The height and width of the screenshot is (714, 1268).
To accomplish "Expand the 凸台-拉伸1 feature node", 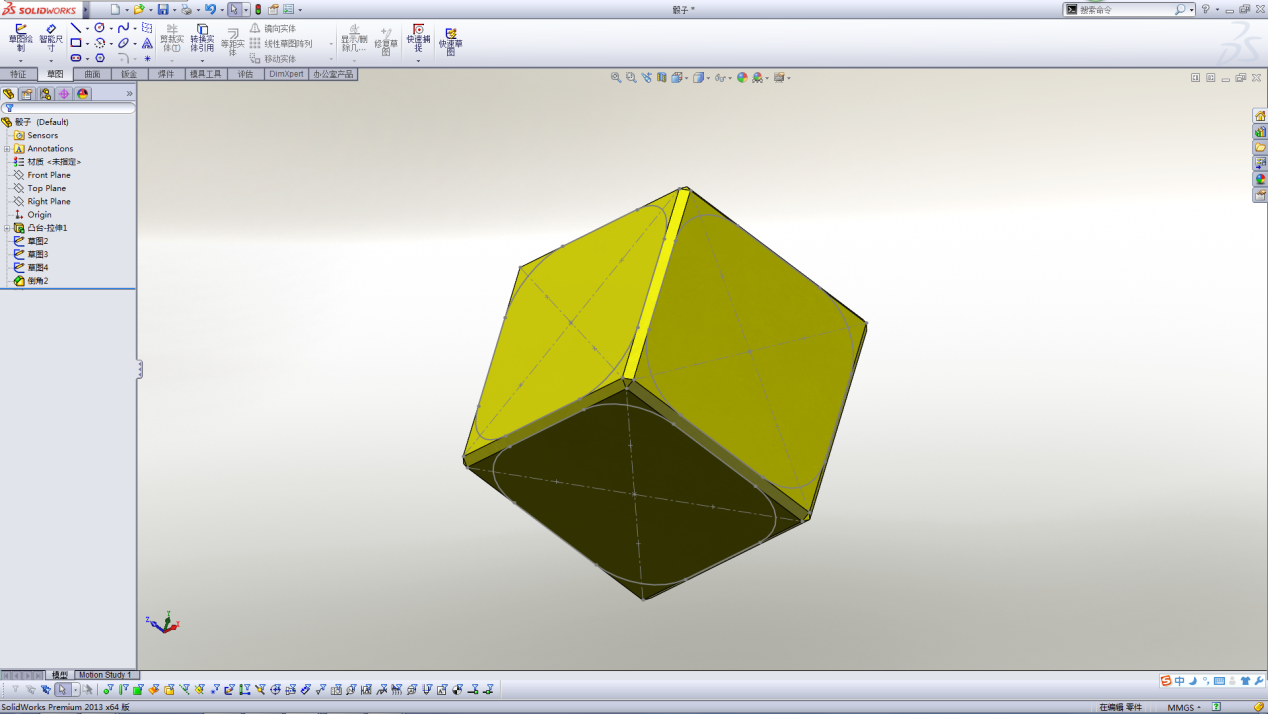I will pos(6,228).
